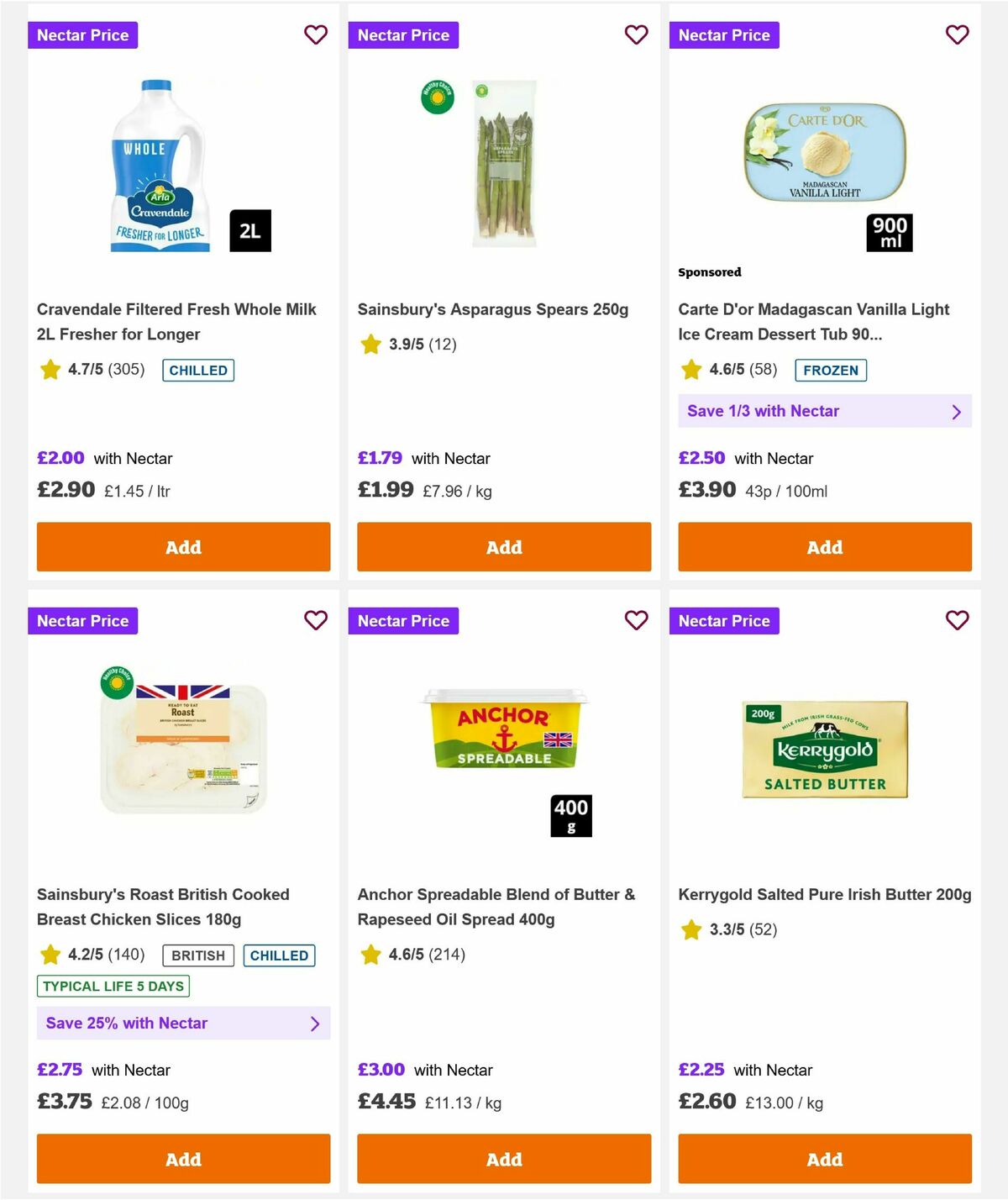
Task: Toggle the FROZEN tag on Carte D'or
Action: click(x=832, y=370)
